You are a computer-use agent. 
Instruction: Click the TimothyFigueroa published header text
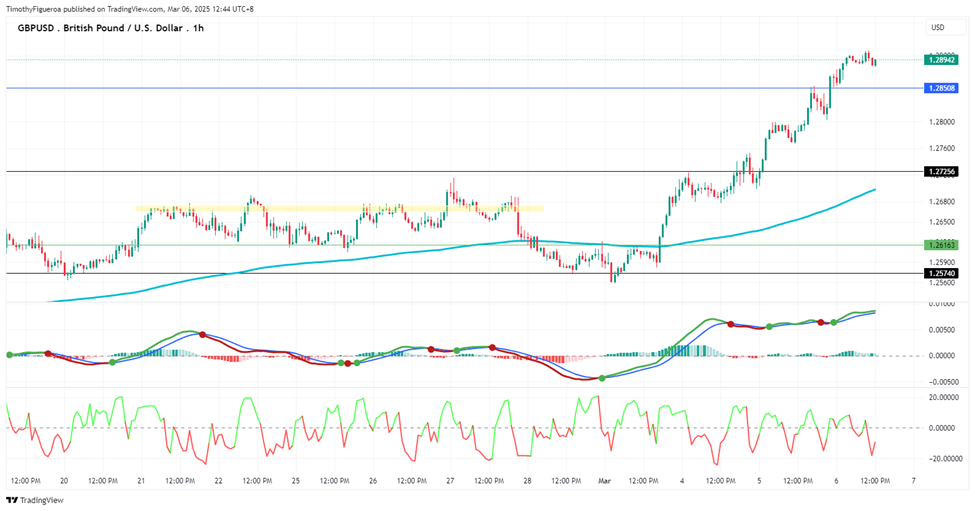(x=129, y=9)
